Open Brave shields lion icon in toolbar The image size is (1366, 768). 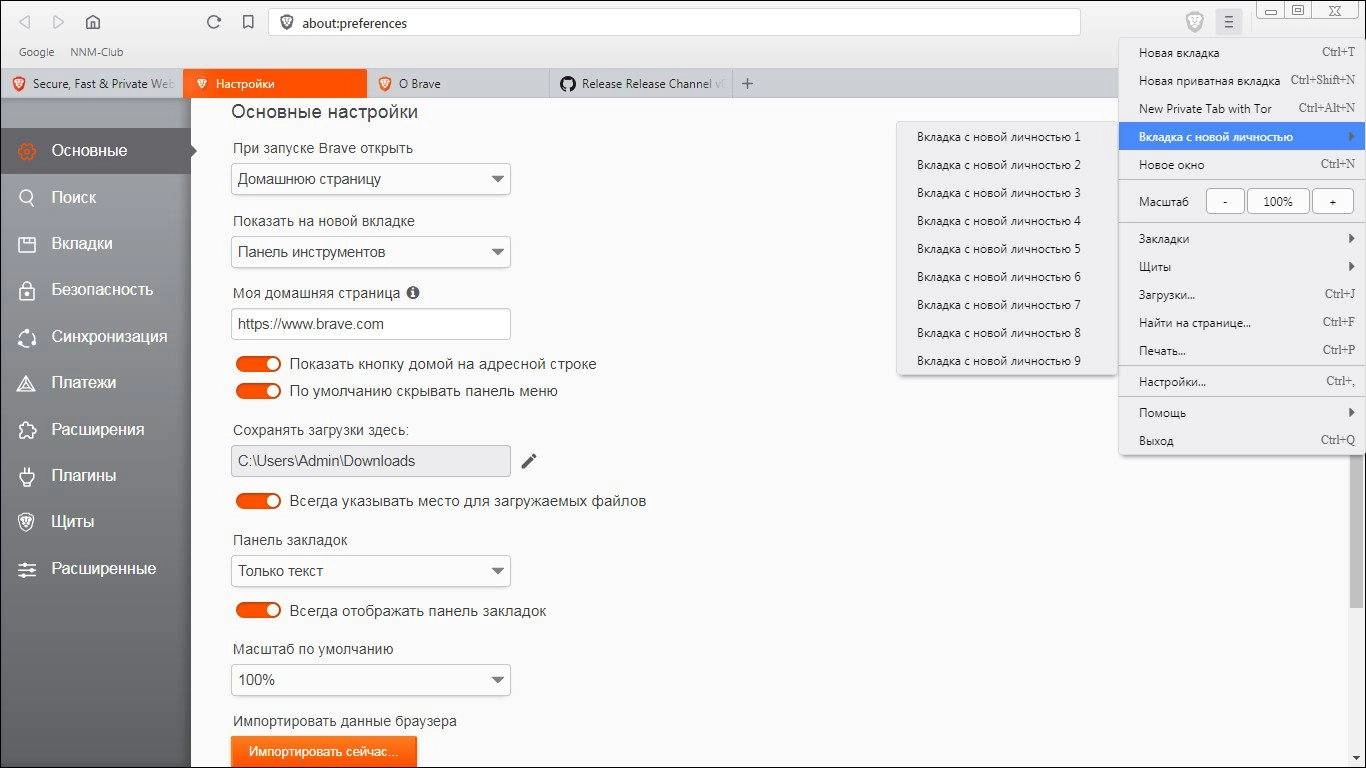[1194, 22]
